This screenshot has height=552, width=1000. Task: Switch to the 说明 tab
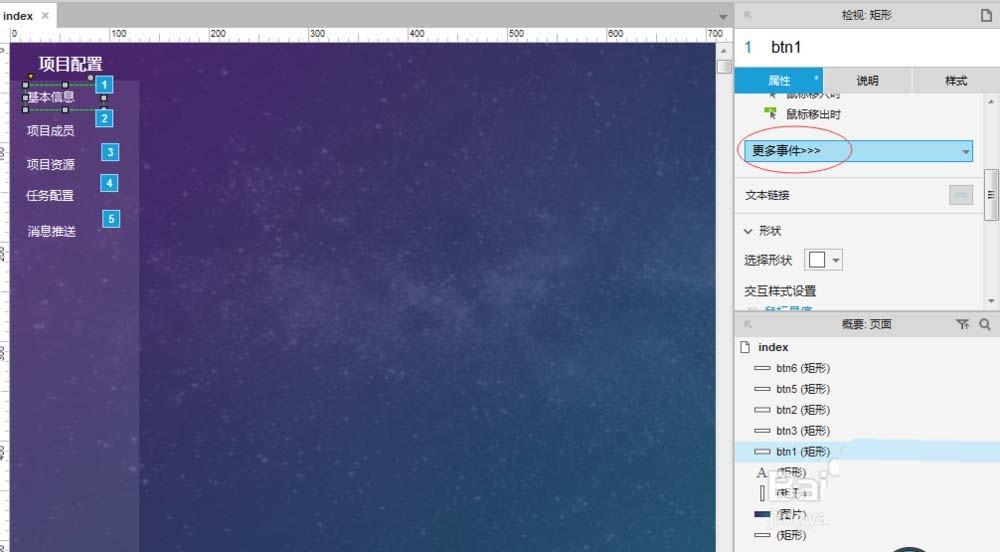point(867,81)
